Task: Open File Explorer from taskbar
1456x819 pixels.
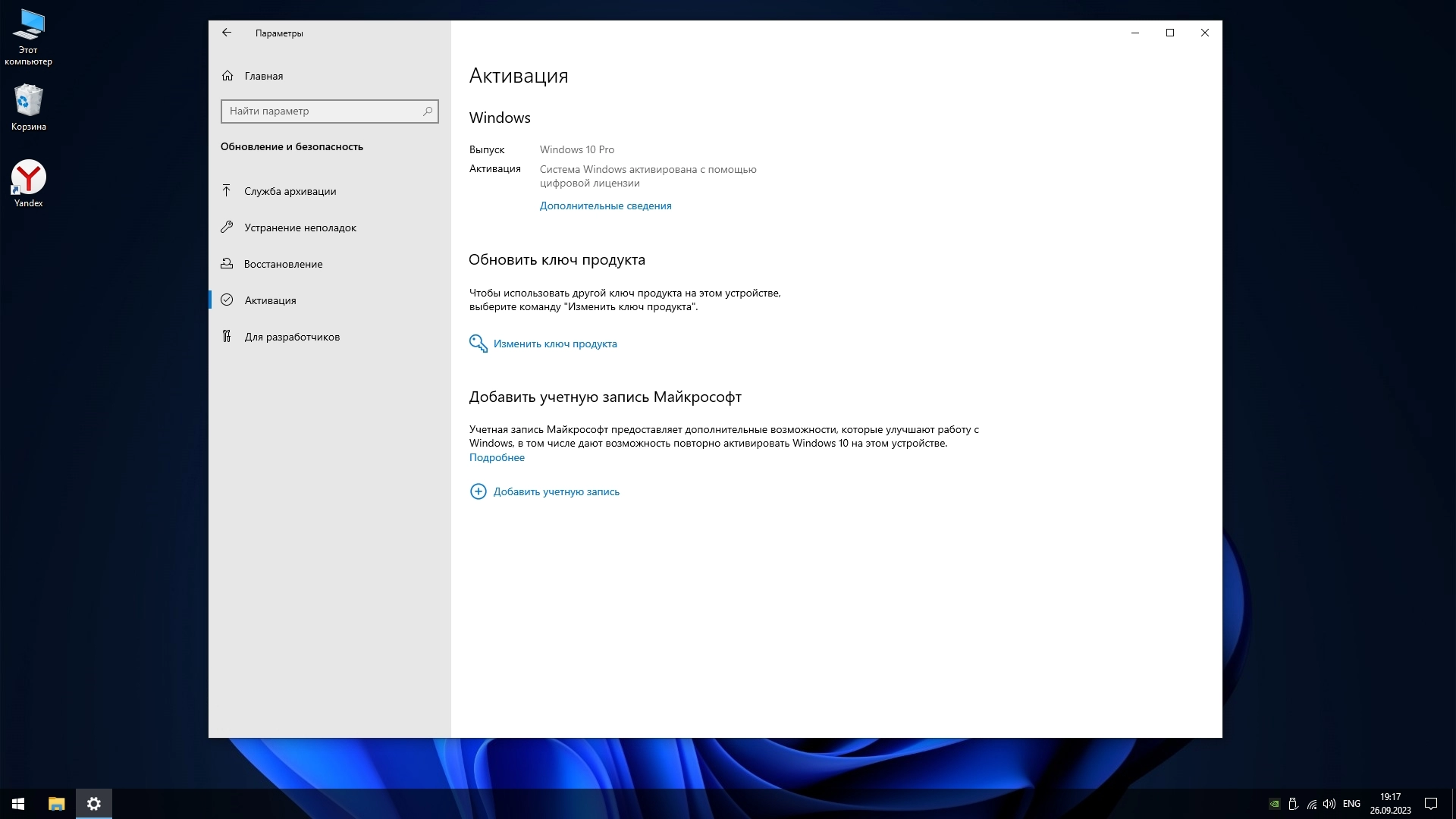Action: 57,804
